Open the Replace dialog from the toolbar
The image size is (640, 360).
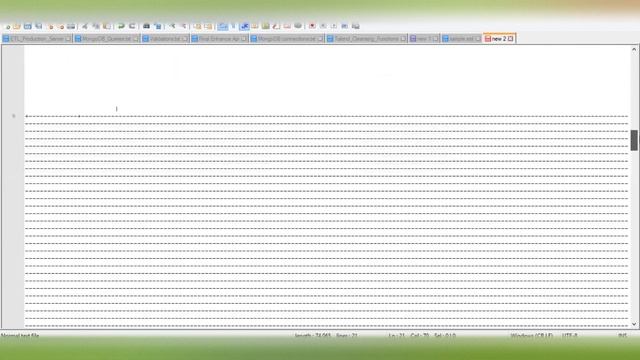158,27
